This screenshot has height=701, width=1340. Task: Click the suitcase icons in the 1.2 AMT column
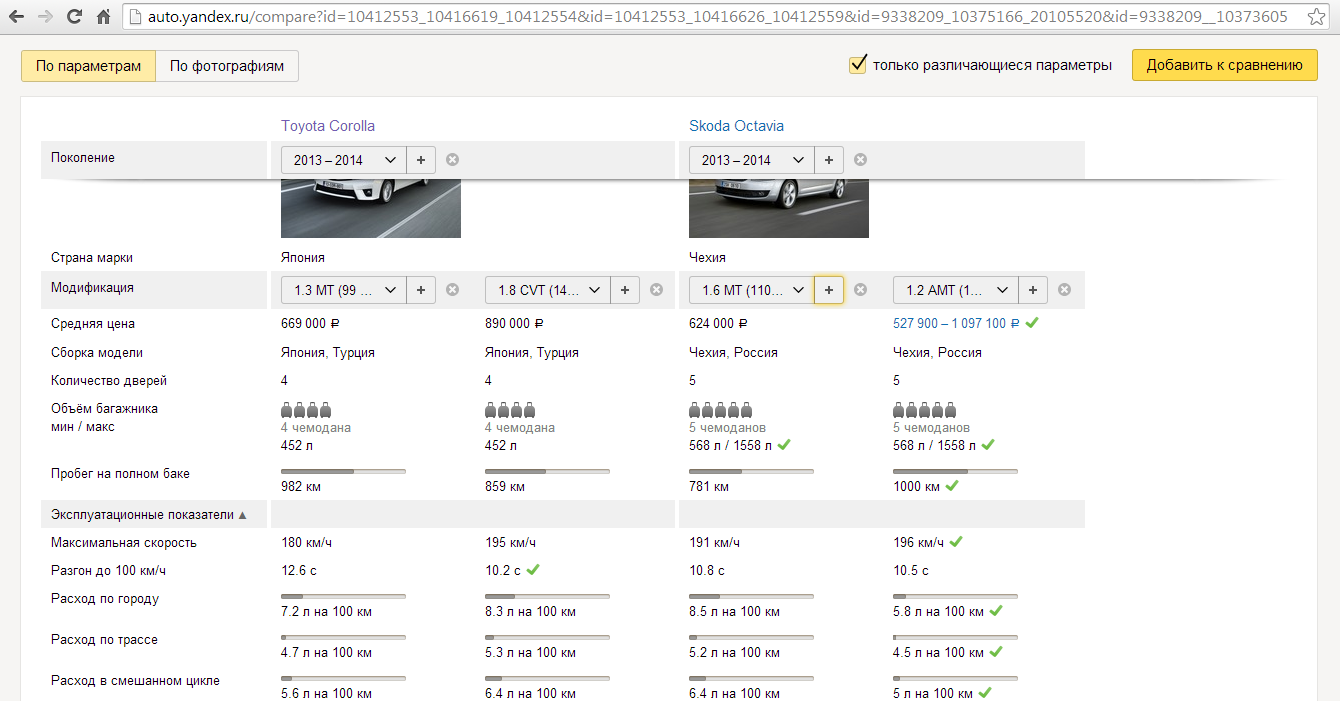[x=924, y=410]
